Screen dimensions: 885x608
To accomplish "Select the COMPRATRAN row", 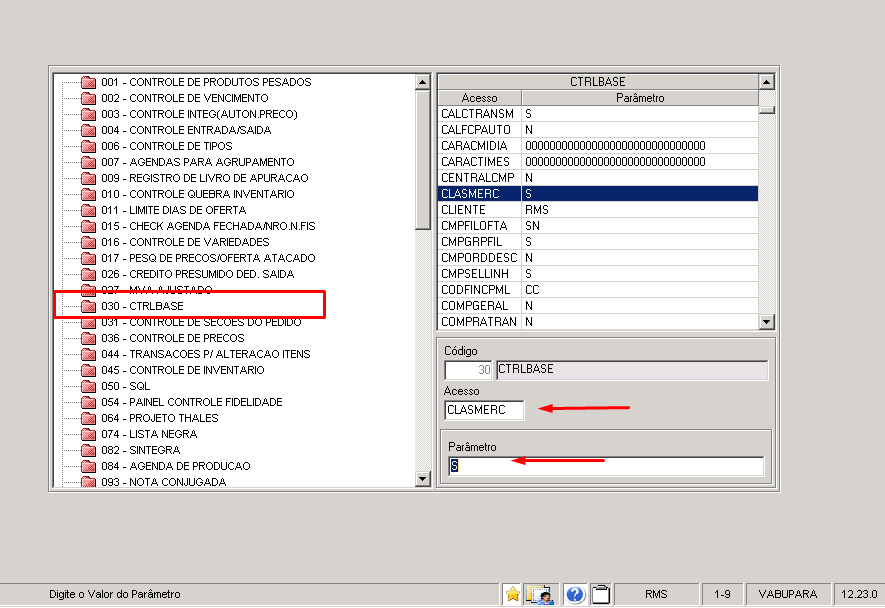I will coord(598,322).
